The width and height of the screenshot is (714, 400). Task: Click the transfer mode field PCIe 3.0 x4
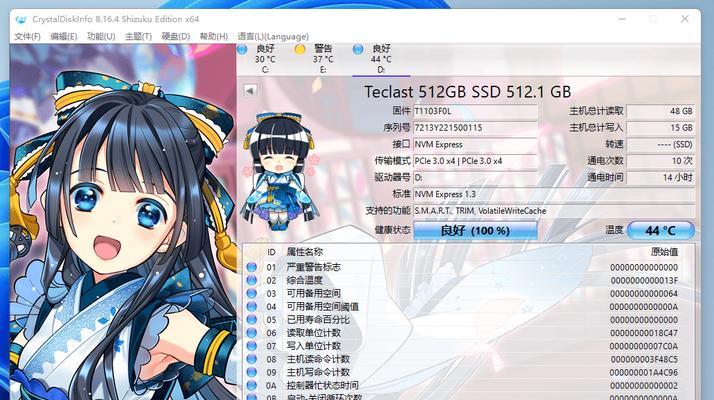pos(475,161)
